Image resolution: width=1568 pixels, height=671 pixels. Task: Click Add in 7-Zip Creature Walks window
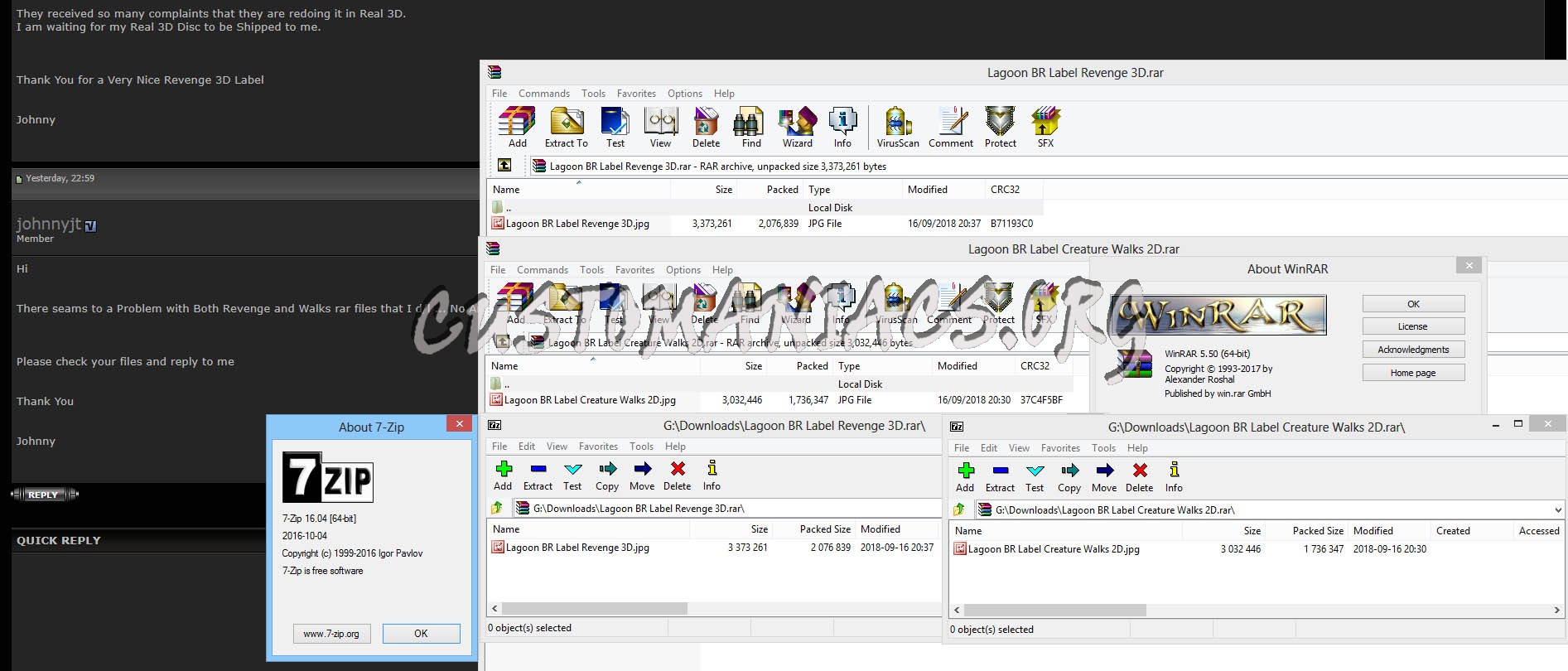tap(965, 477)
